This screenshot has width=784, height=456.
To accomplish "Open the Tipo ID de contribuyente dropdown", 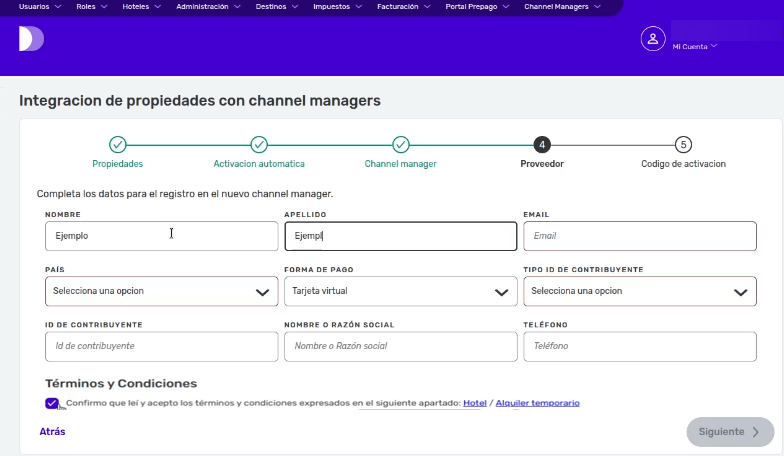I will point(639,291).
